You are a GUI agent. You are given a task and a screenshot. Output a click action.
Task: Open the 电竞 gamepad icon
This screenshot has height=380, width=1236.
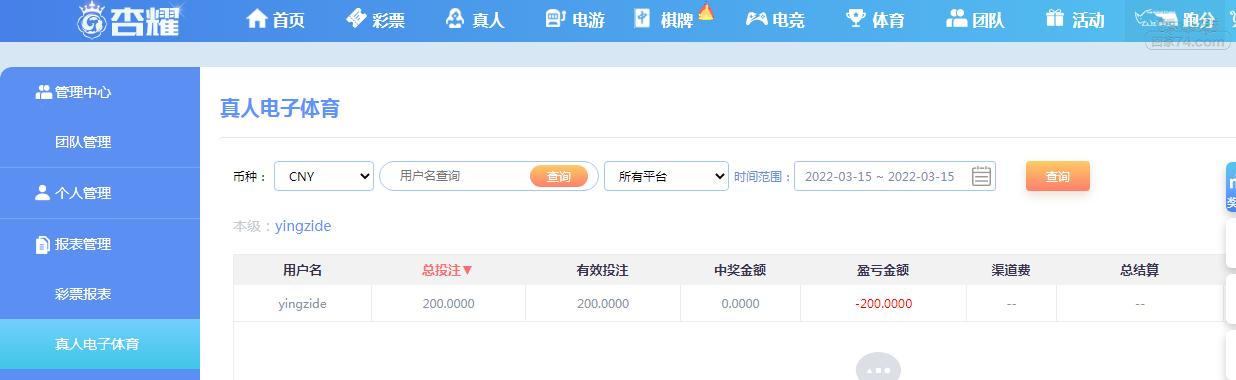pyautogui.click(x=756, y=19)
